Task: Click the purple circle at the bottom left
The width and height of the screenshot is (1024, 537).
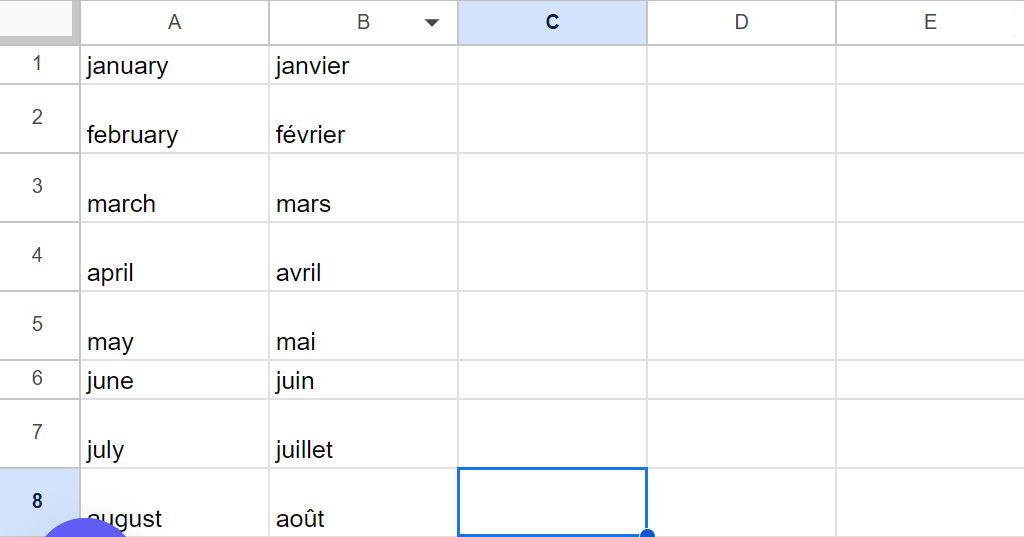Action: pos(85,528)
